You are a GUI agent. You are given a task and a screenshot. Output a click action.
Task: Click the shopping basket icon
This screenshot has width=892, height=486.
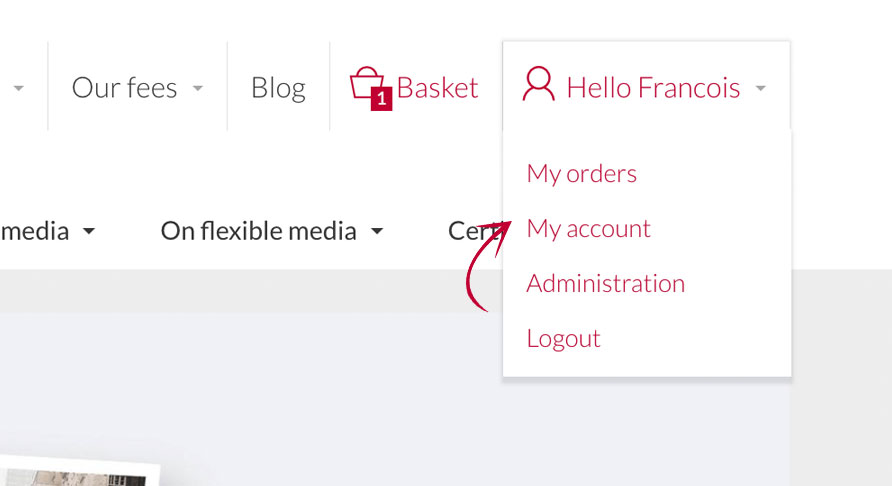[366, 83]
